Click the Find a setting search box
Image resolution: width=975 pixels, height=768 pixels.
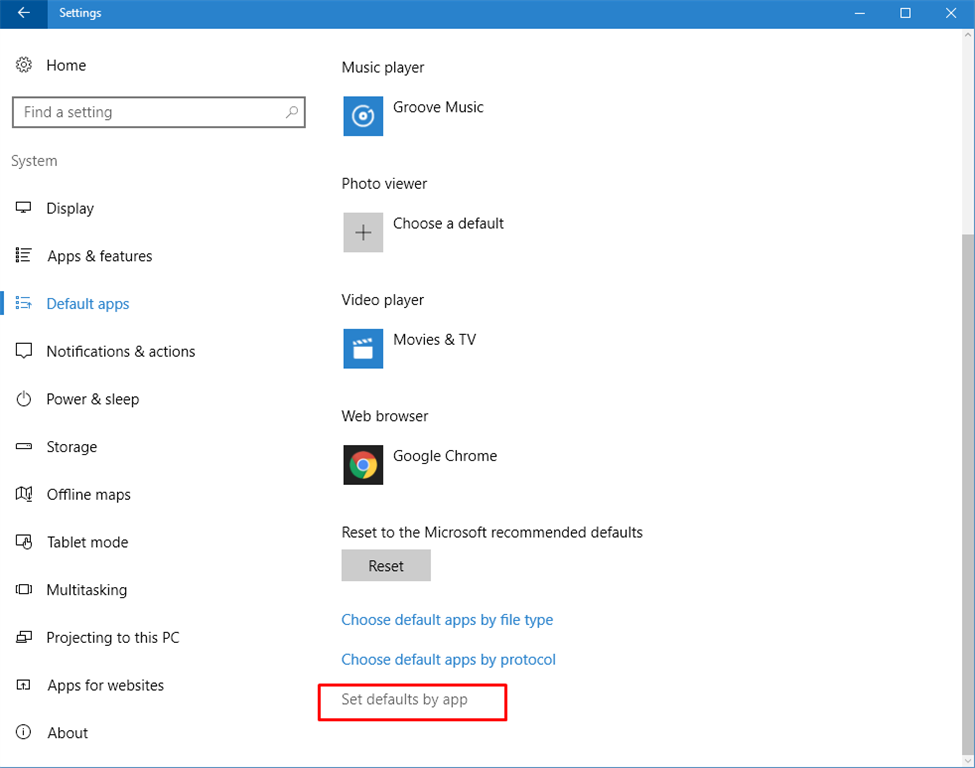click(159, 112)
